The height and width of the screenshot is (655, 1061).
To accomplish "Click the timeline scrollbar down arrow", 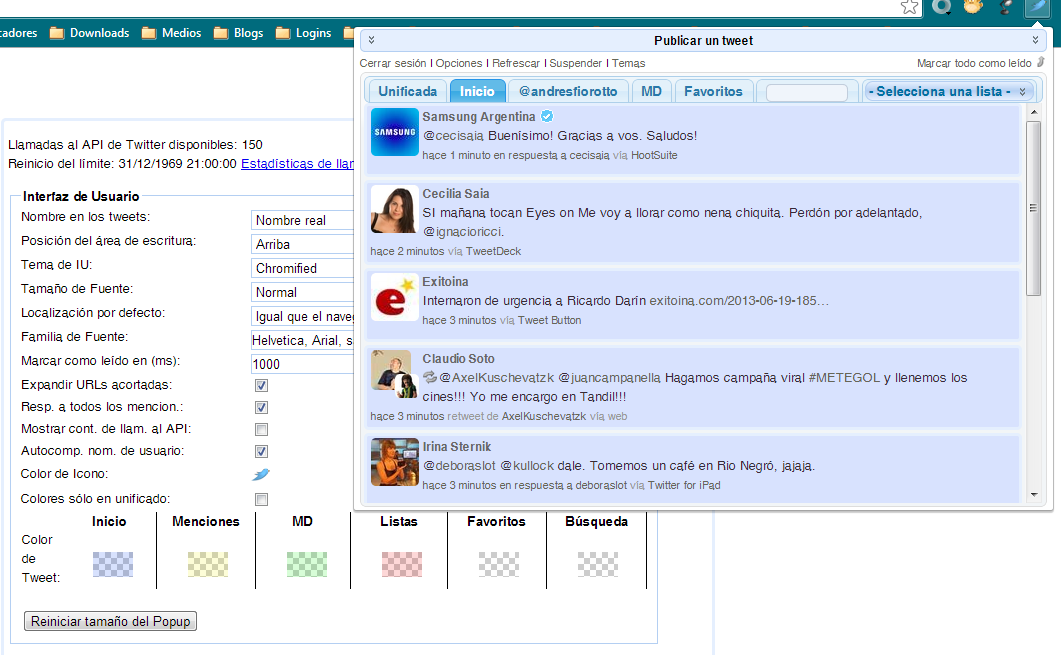I will tap(1033, 495).
